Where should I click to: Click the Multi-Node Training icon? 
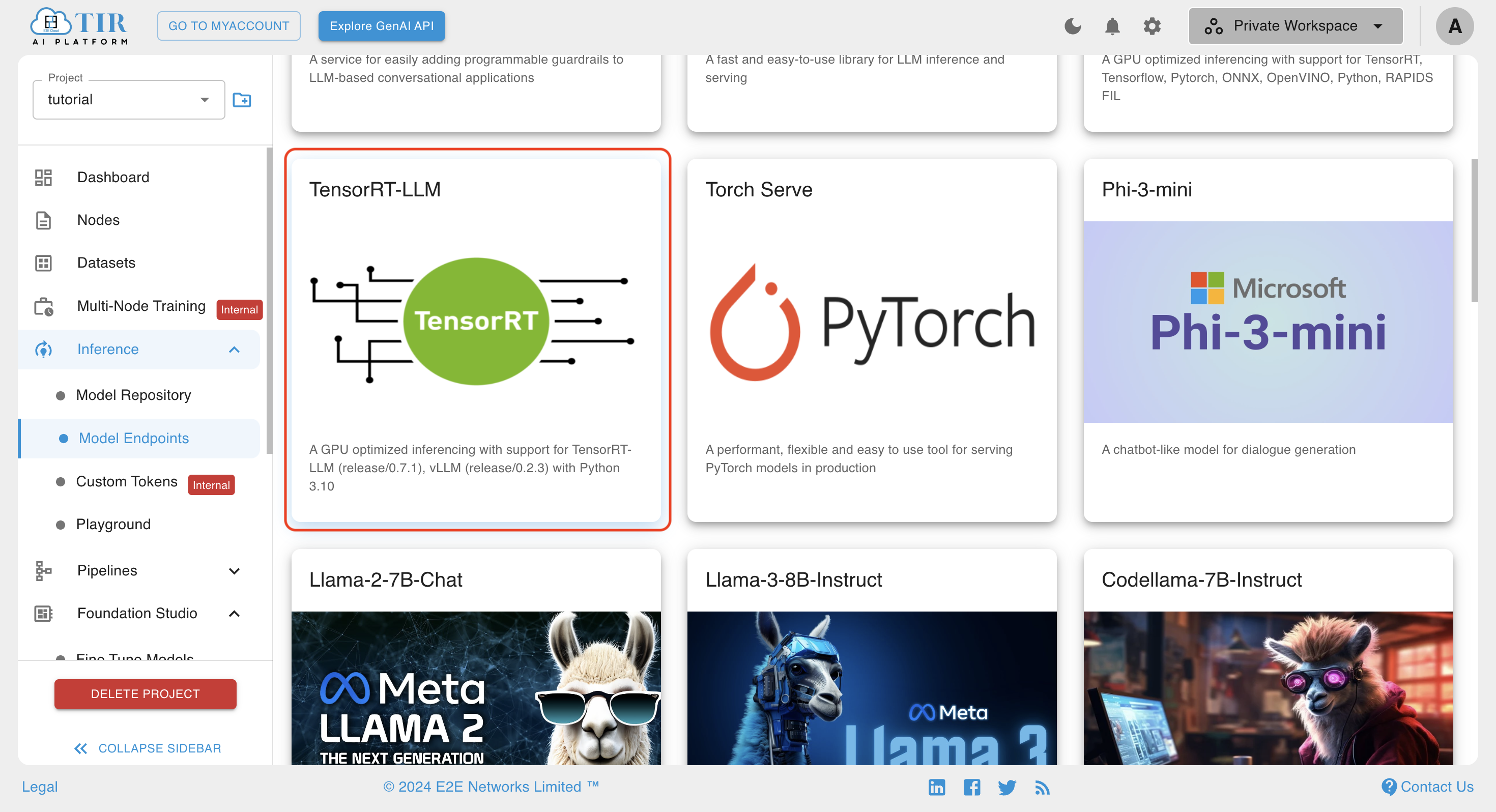44,306
